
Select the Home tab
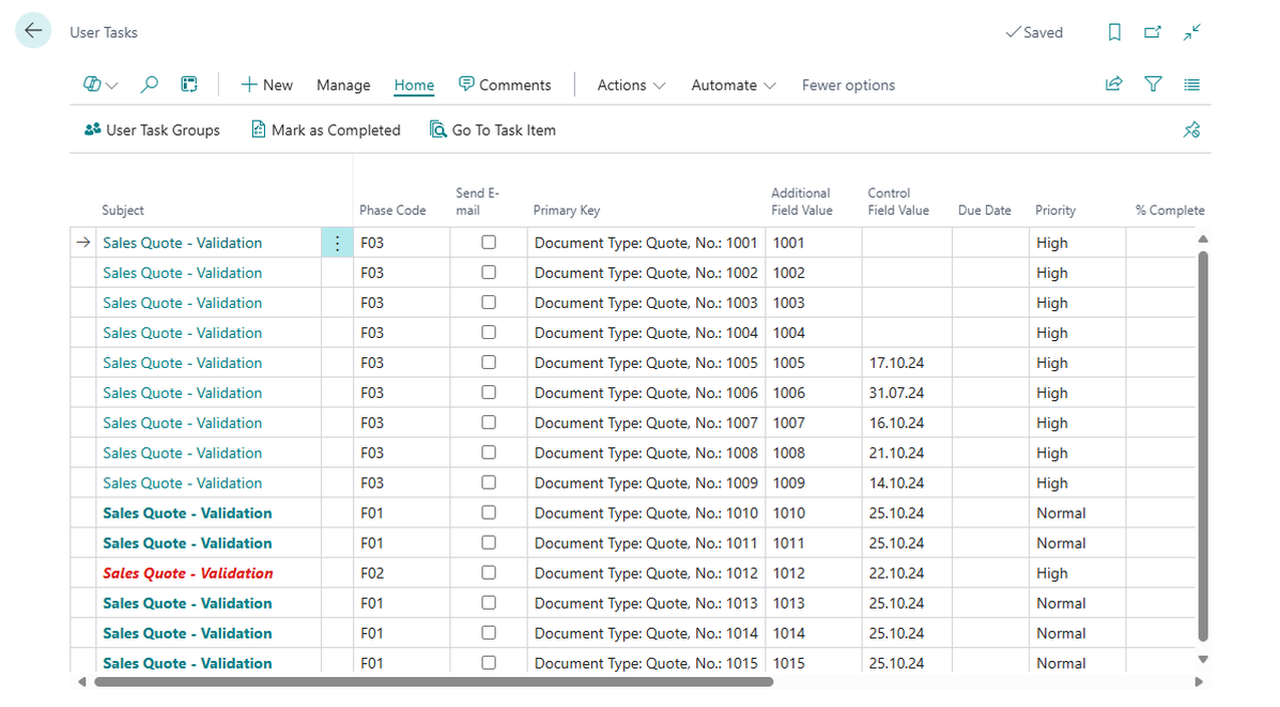tap(414, 85)
